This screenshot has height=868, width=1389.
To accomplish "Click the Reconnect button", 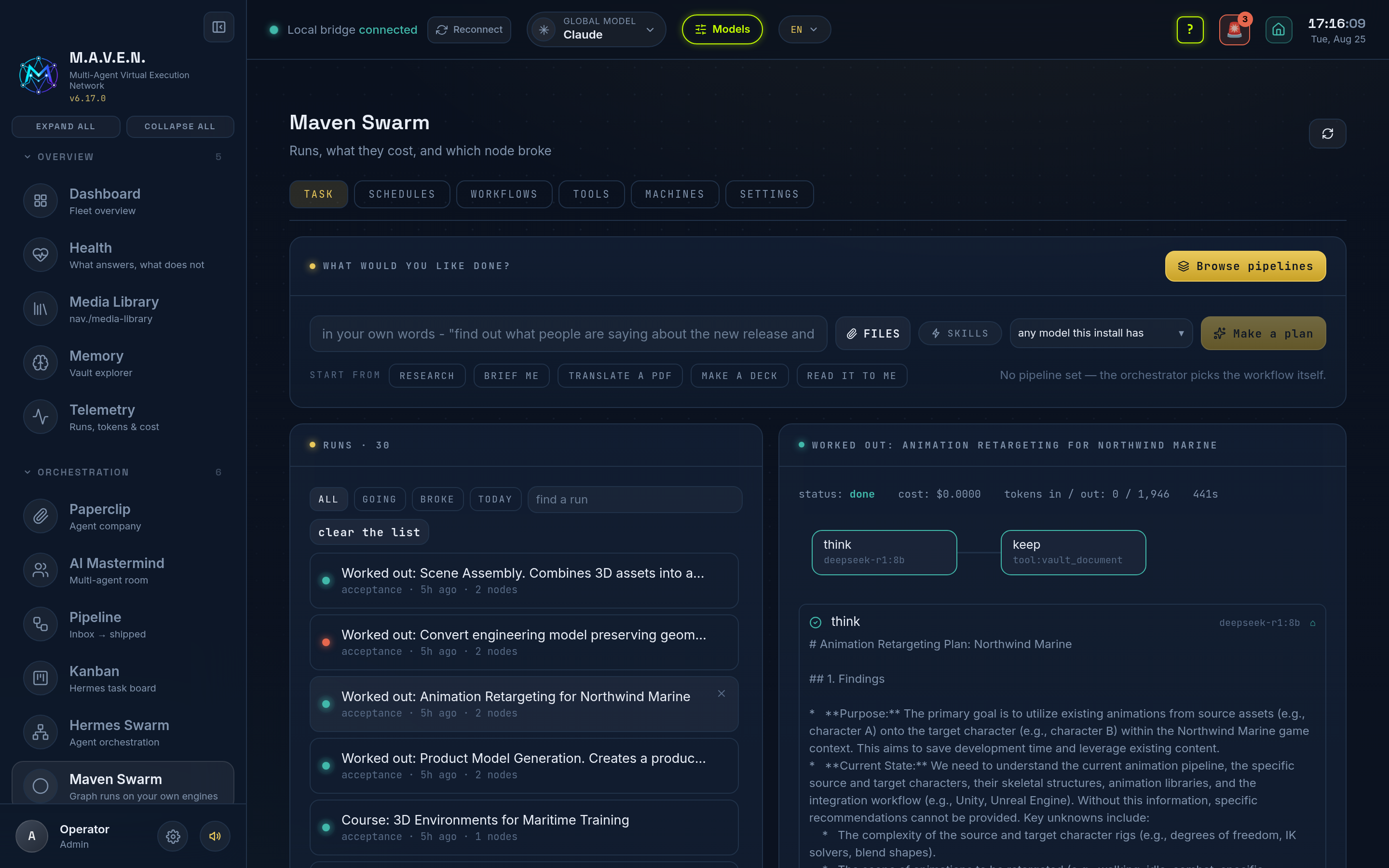I will pyautogui.click(x=469, y=29).
